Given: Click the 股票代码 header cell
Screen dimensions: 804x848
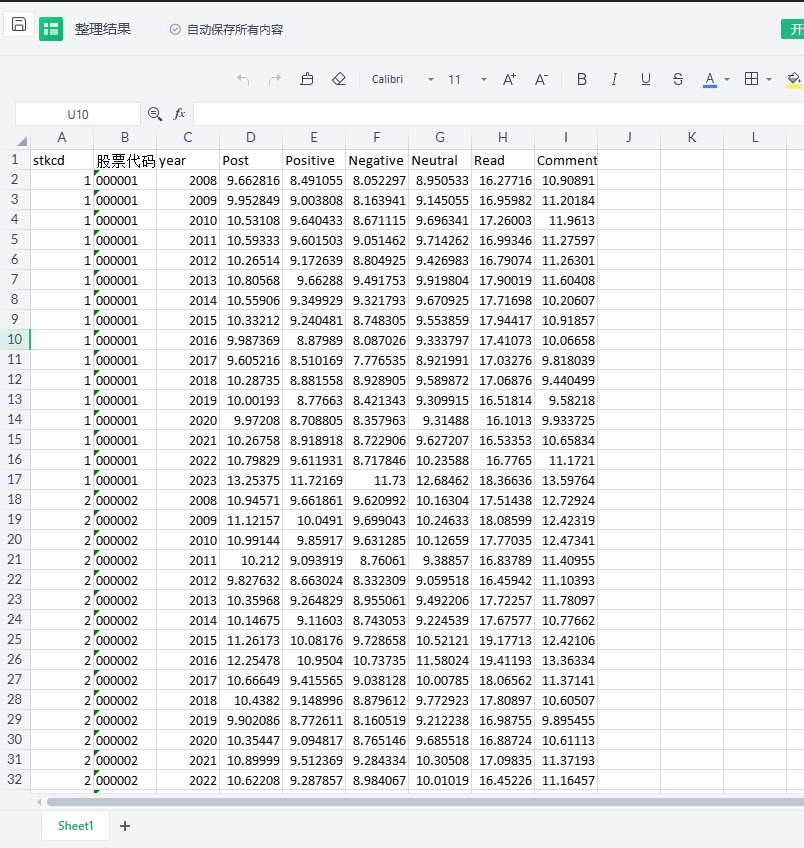Looking at the screenshot, I should 125,160.
